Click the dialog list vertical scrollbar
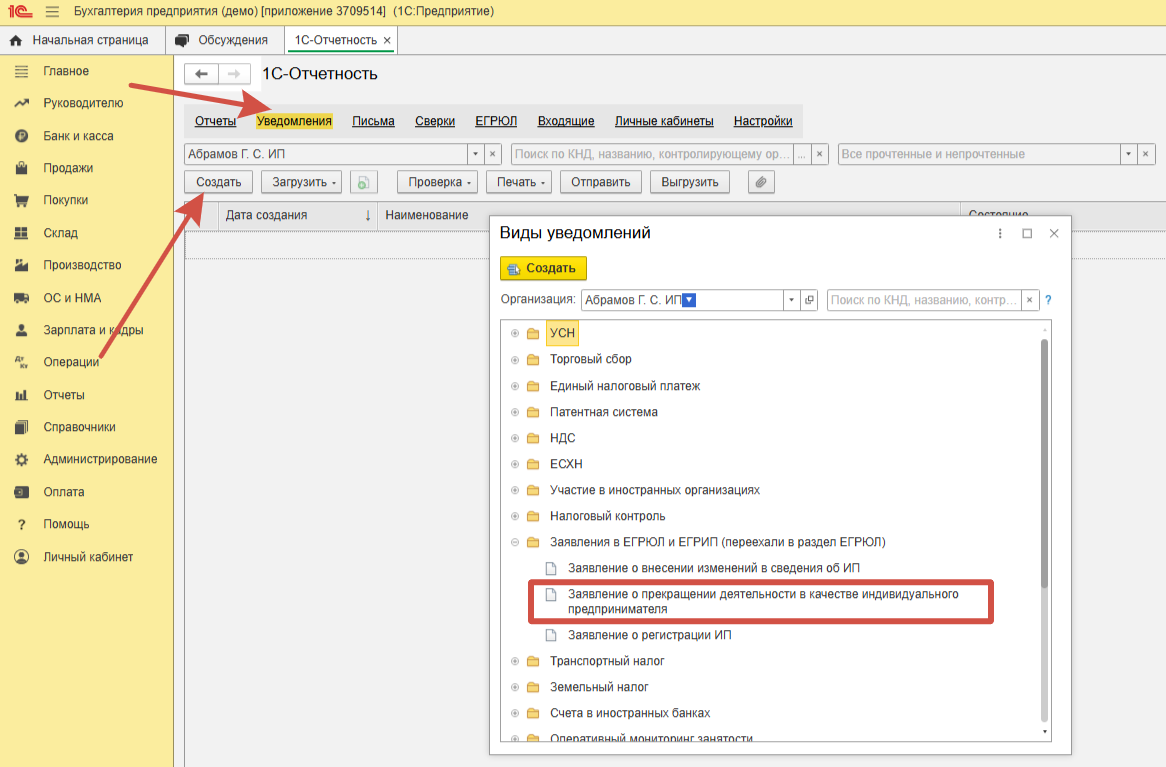The image size is (1166, 767). (1045, 461)
